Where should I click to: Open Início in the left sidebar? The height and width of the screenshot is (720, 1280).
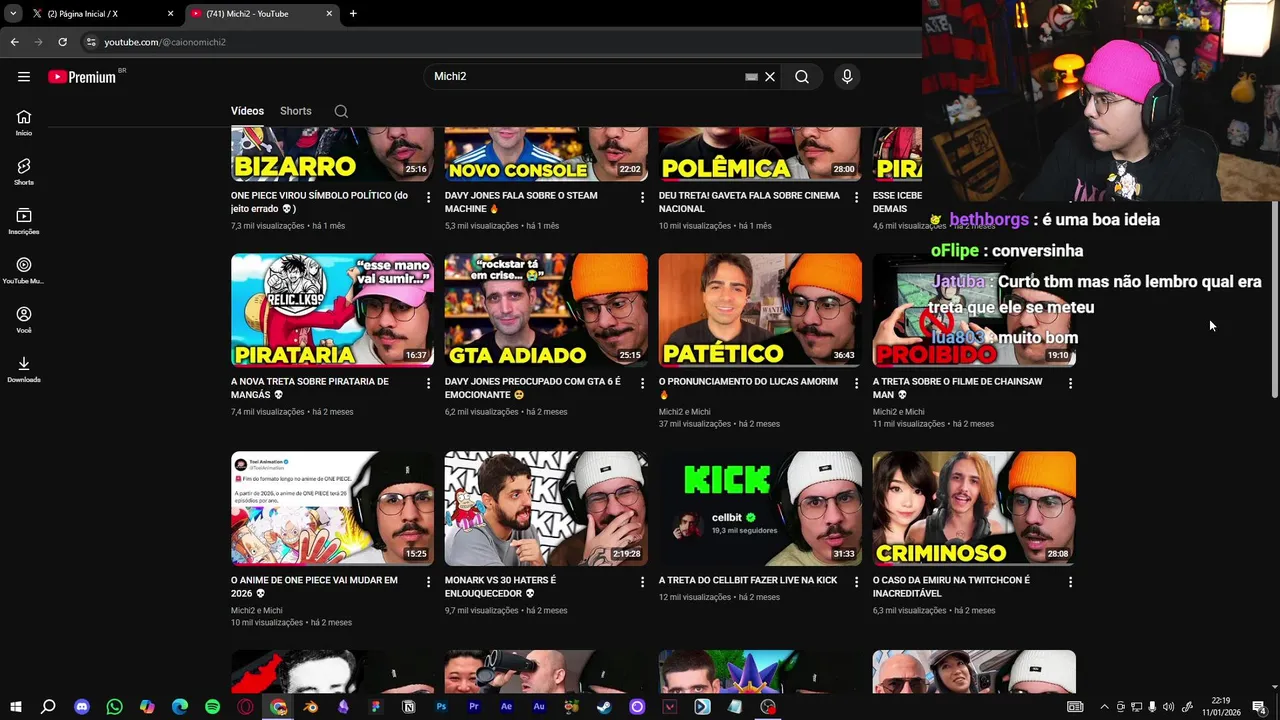tap(24, 122)
